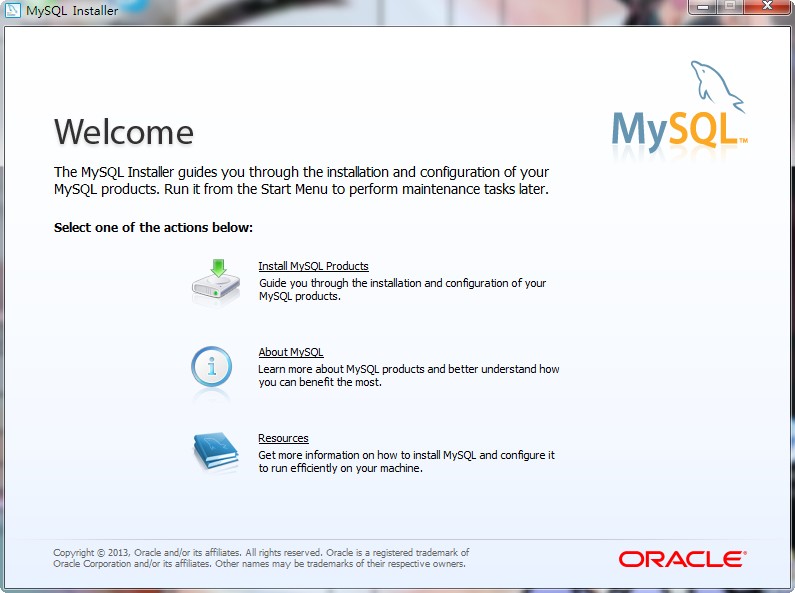Click the green download drive icon
The width and height of the screenshot is (795, 593).
point(216,282)
